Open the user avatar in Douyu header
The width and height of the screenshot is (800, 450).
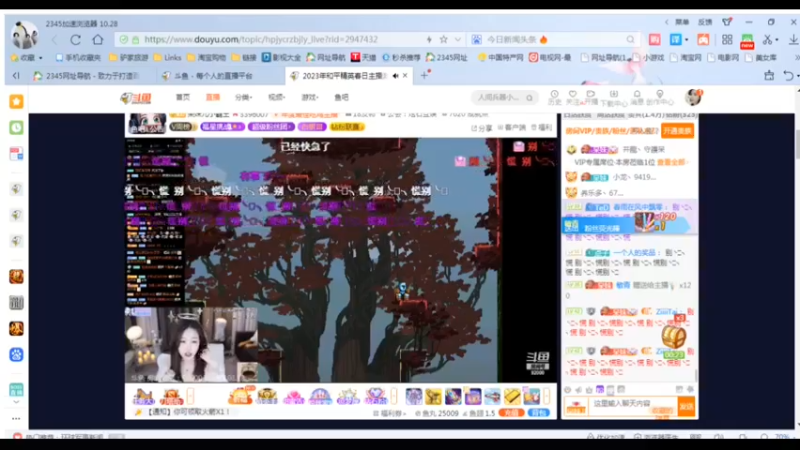693,97
